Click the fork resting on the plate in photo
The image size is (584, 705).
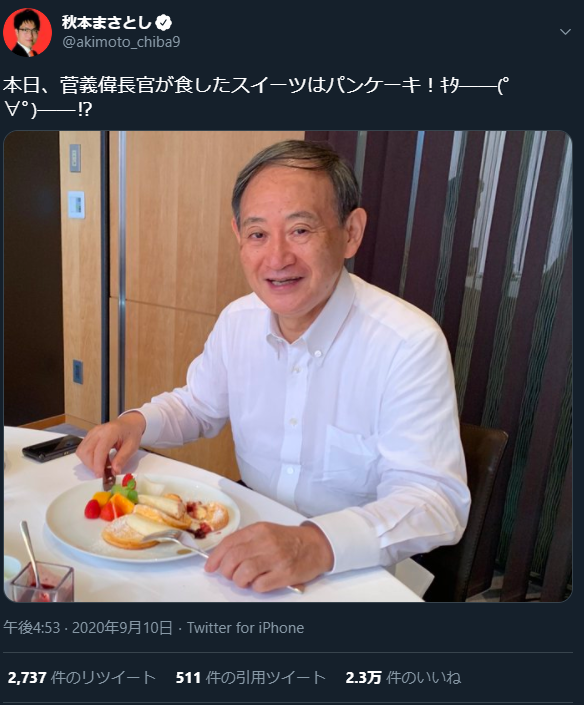(x=180, y=543)
